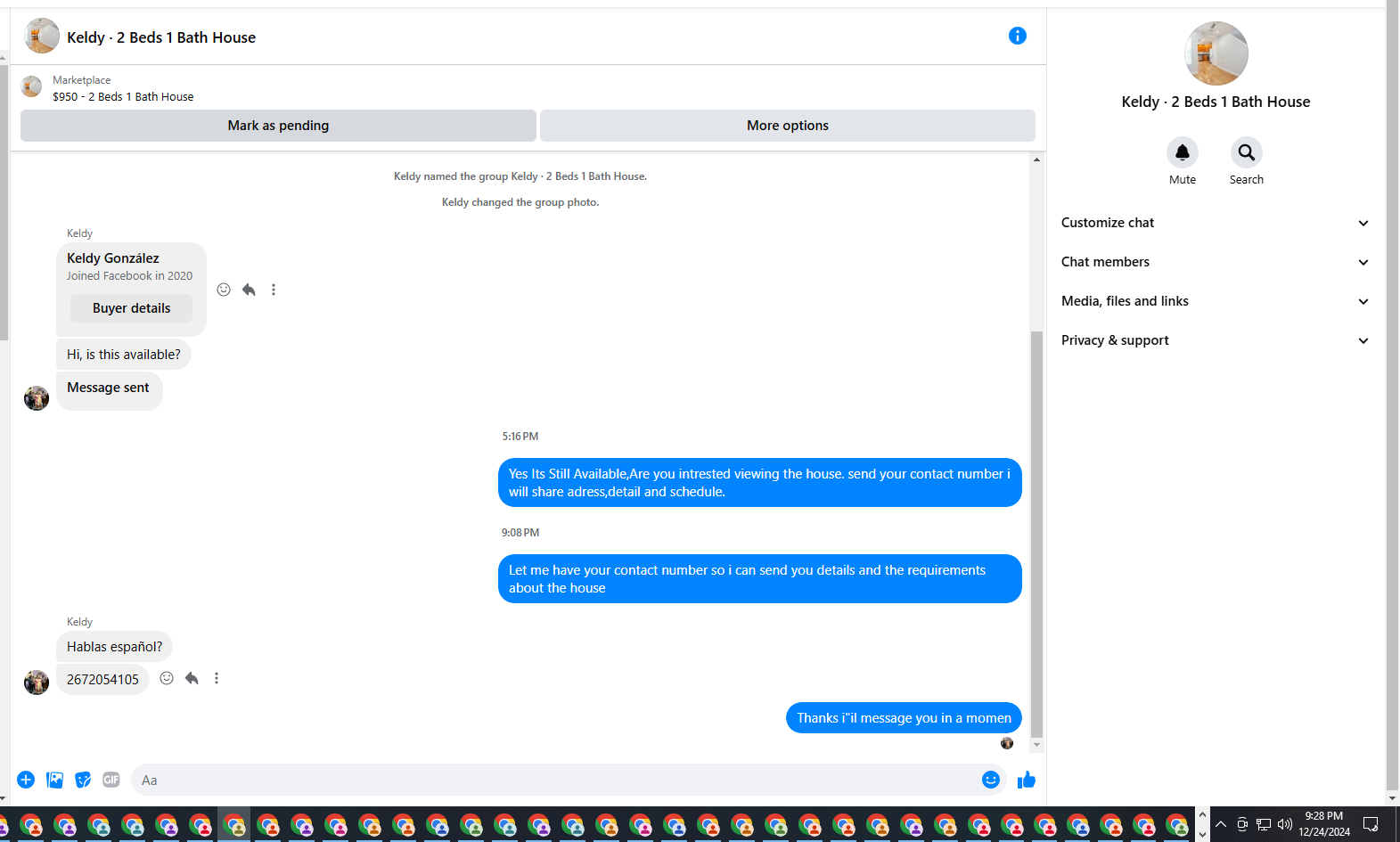This screenshot has height=842, width=1400.
Task: Click the large group photo in the side panel
Action: (x=1216, y=53)
